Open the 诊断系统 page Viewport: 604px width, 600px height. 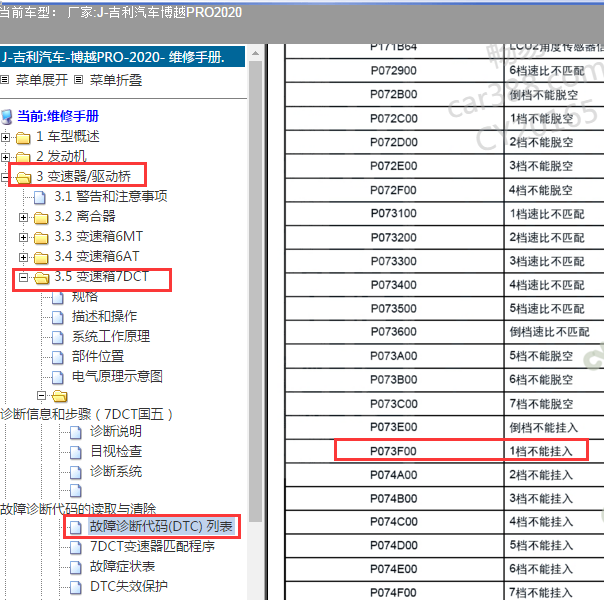(116, 471)
